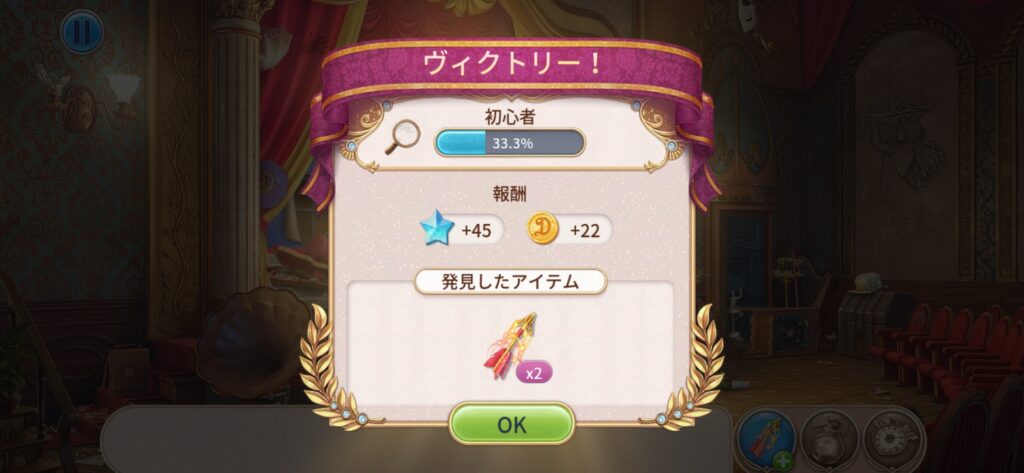Tap the ヴィクトリー! banner title
The height and width of the screenshot is (473, 1024).
tap(511, 65)
